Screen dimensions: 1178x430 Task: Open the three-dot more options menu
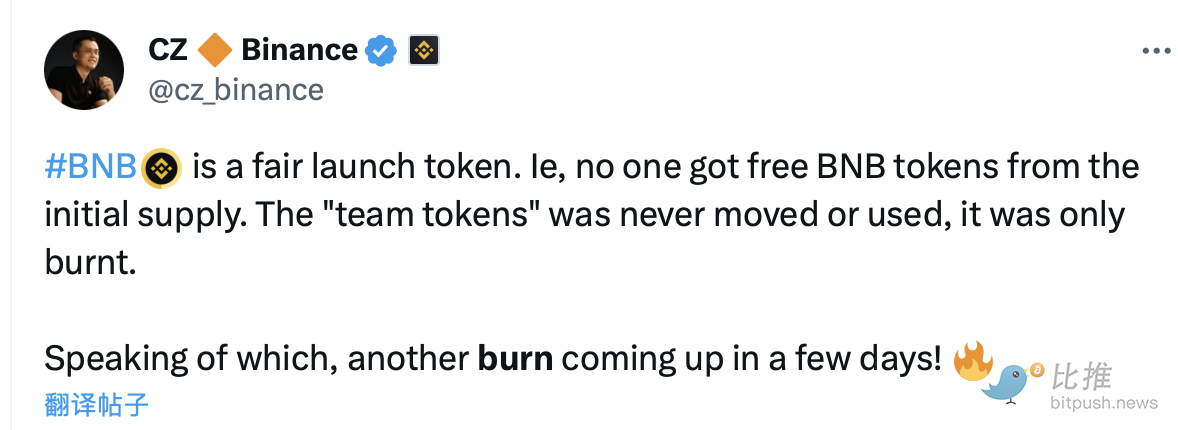click(x=1155, y=50)
